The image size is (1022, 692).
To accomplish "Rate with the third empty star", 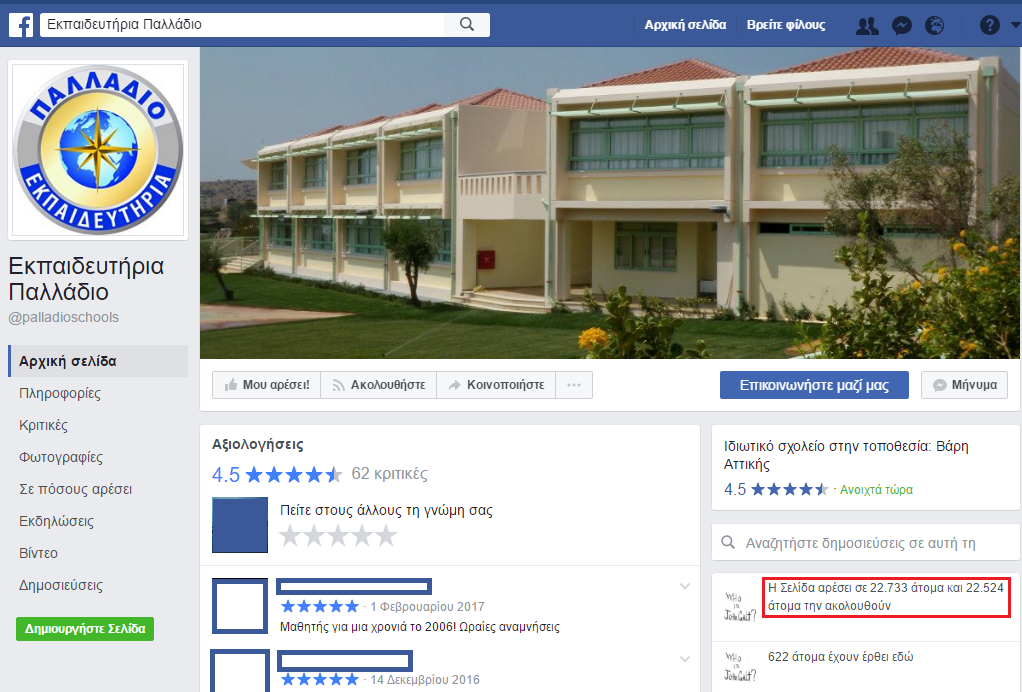I will point(338,536).
